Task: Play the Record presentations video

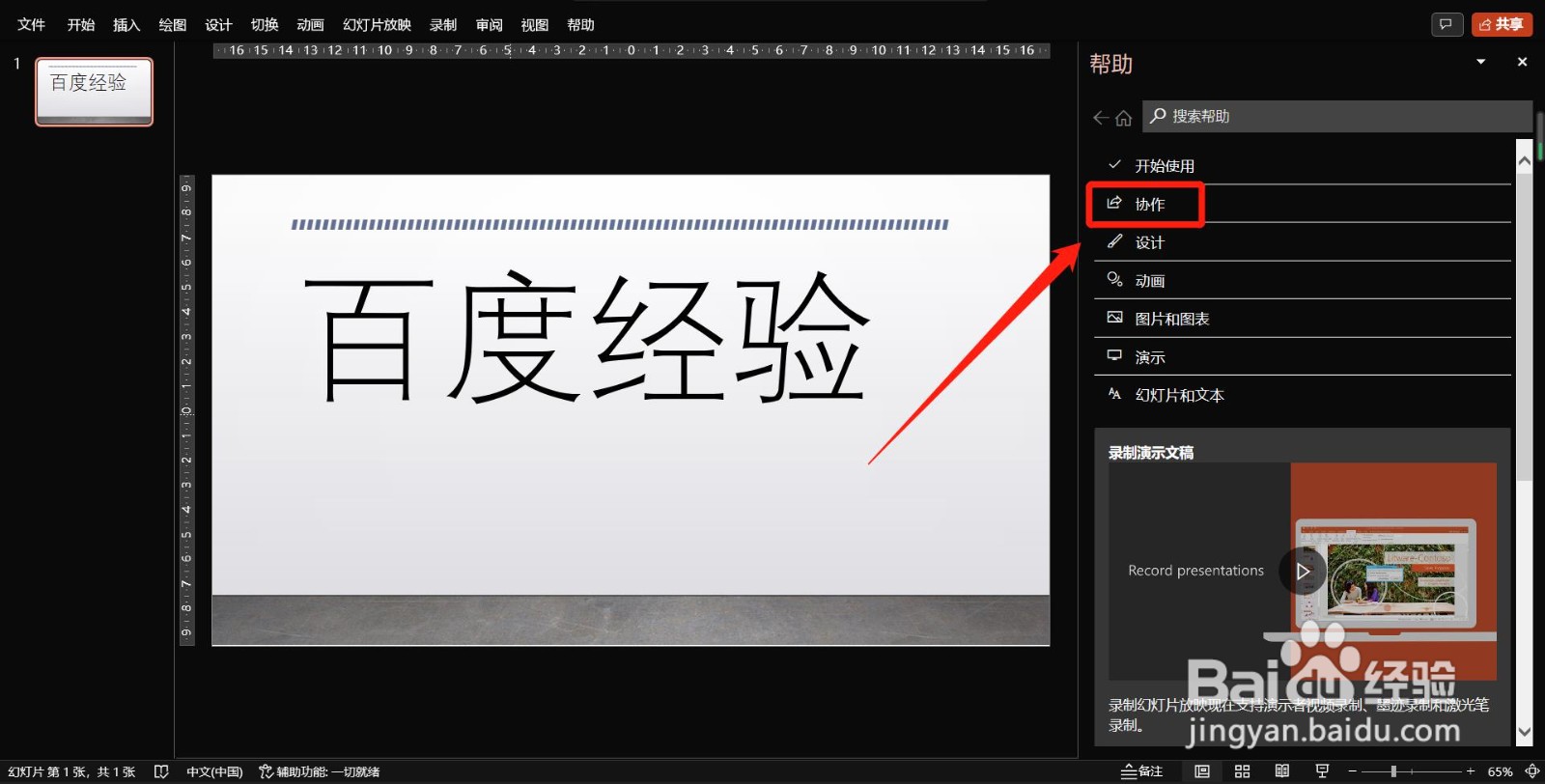Action: tap(1303, 571)
